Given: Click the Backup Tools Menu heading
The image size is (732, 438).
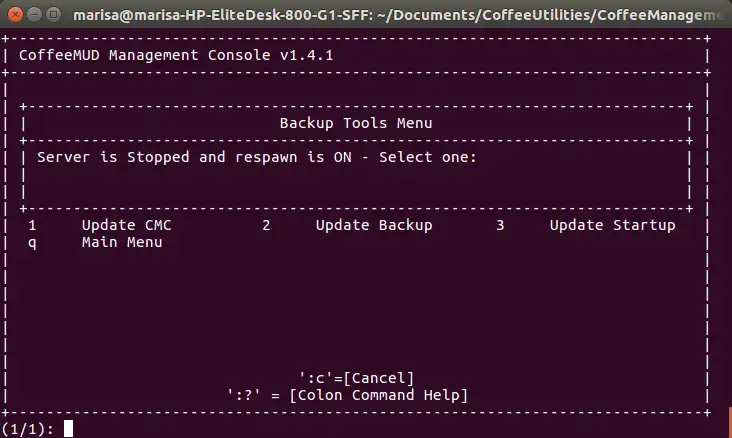Looking at the screenshot, I should pyautogui.click(x=356, y=123).
